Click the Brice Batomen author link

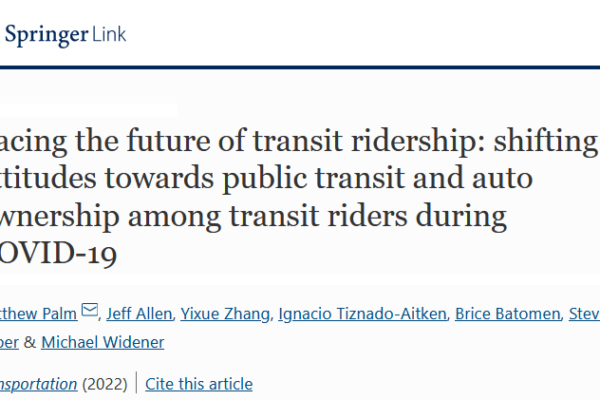[x=507, y=314]
